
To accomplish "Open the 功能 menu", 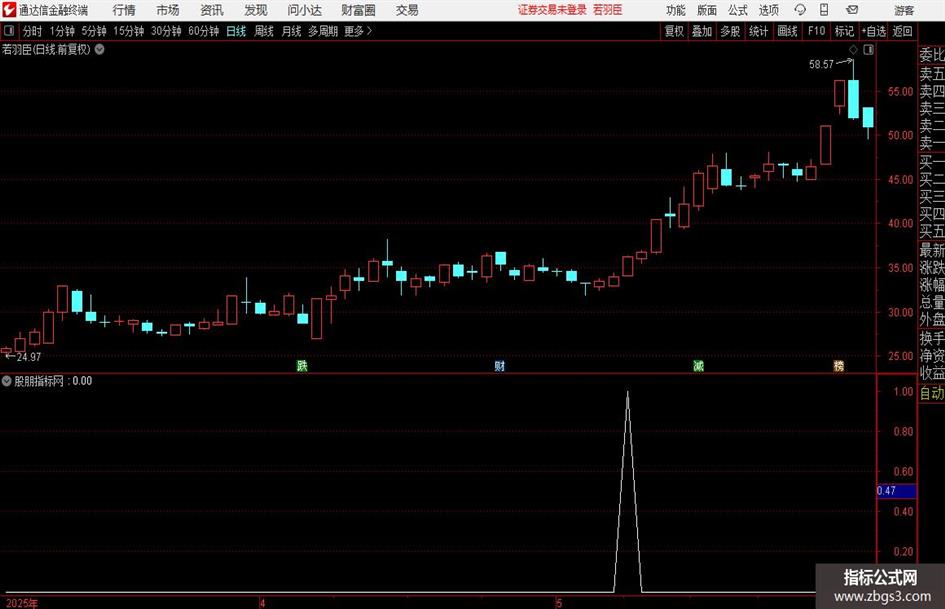I will tap(676, 10).
